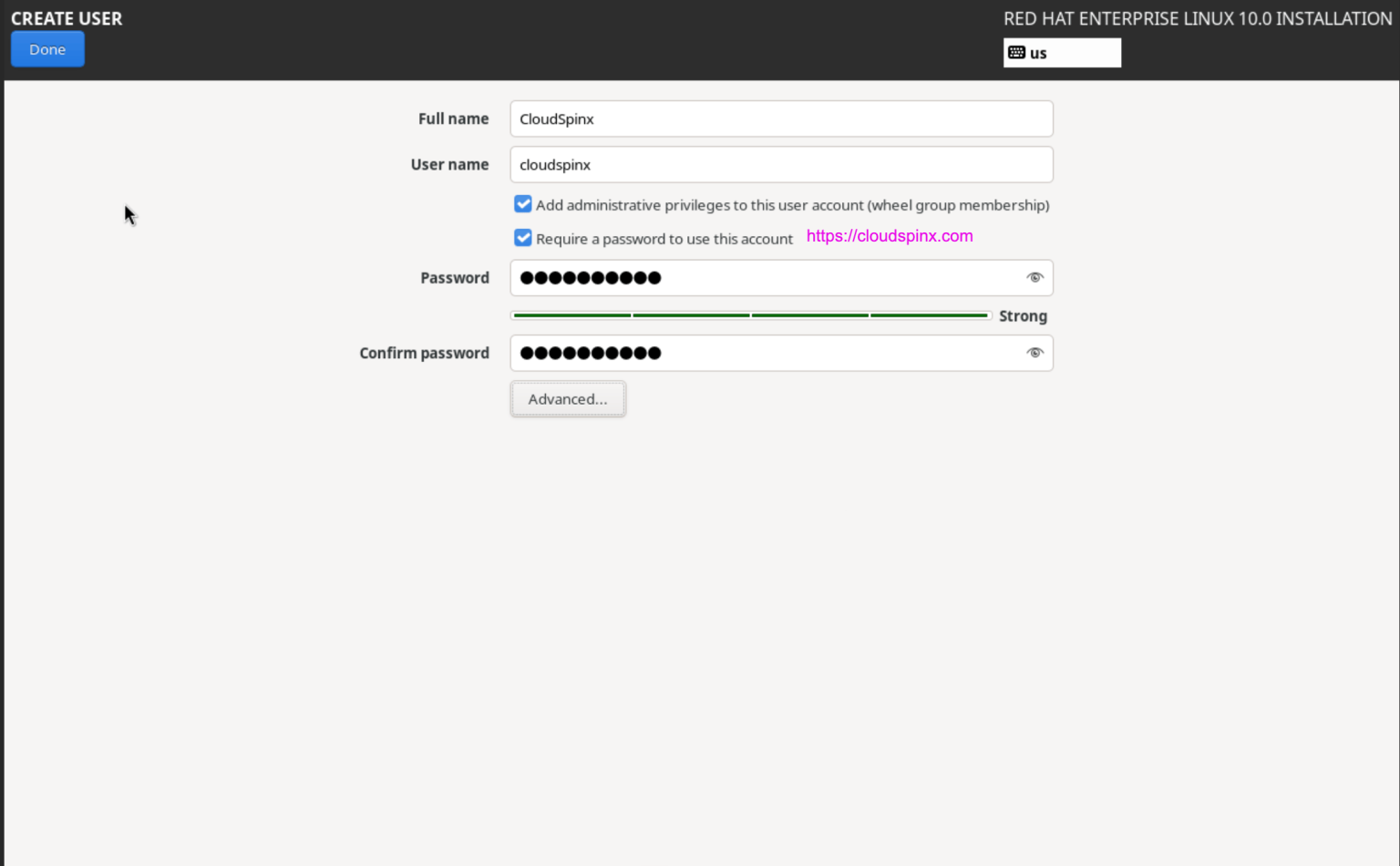Viewport: 1400px width, 866px height.
Task: Open the Advanced user settings dialog
Action: point(568,398)
